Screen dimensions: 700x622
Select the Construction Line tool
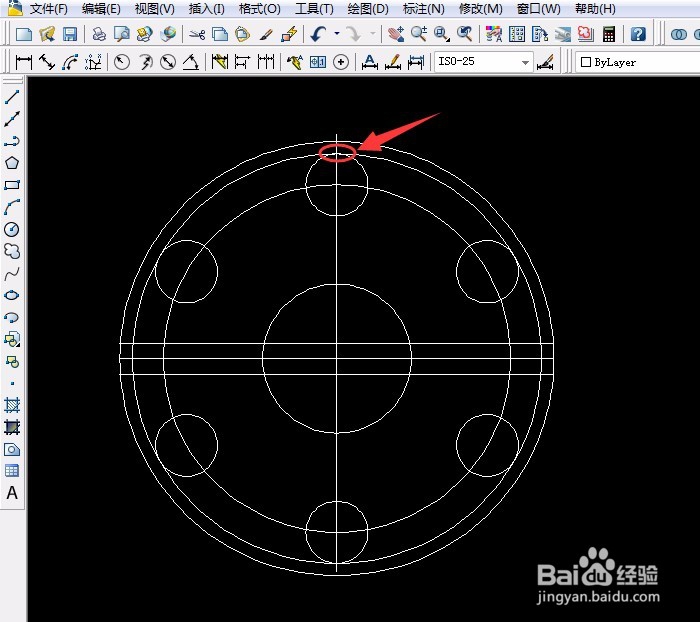click(12, 119)
